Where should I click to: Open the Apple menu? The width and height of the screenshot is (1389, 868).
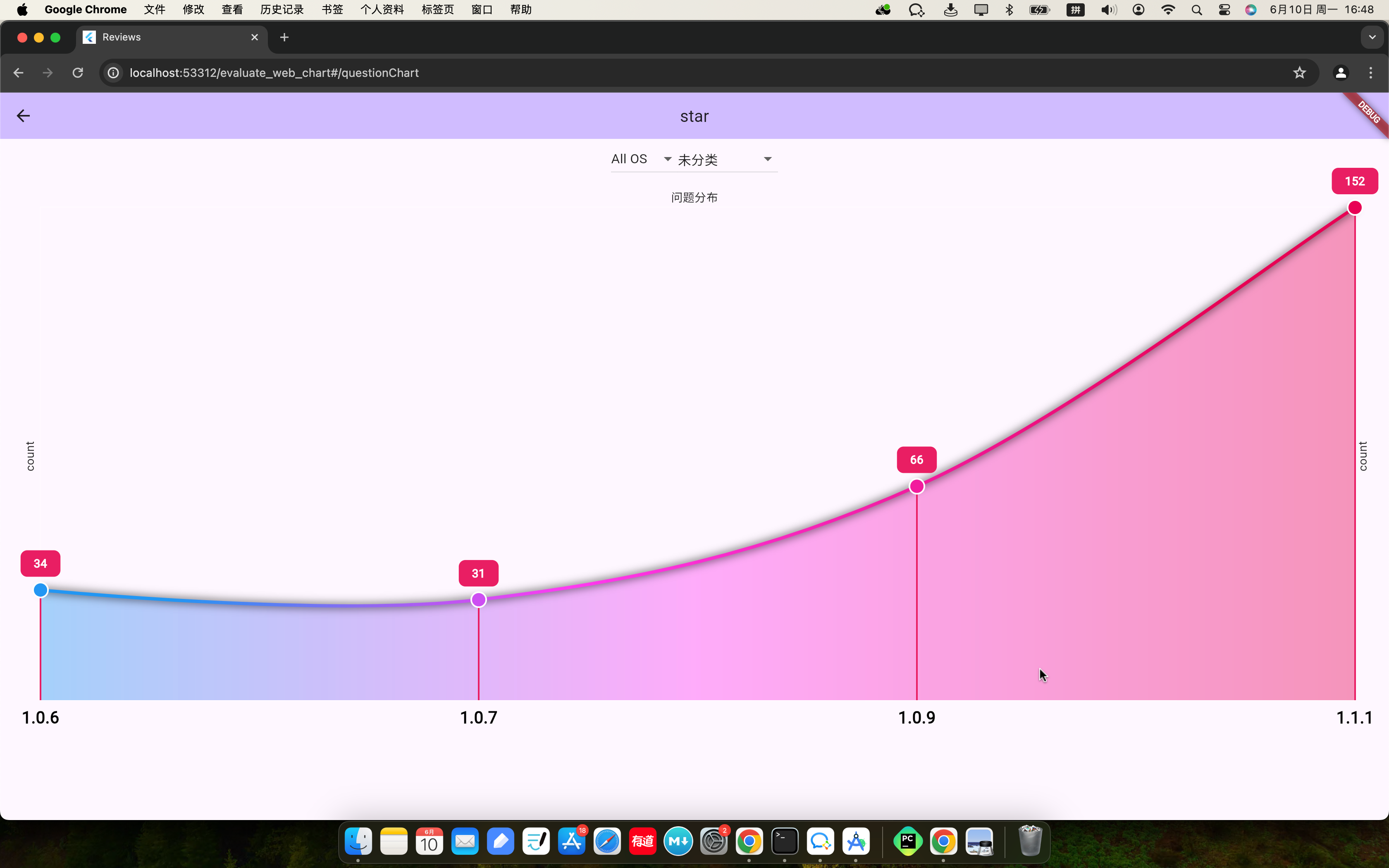pos(22,10)
